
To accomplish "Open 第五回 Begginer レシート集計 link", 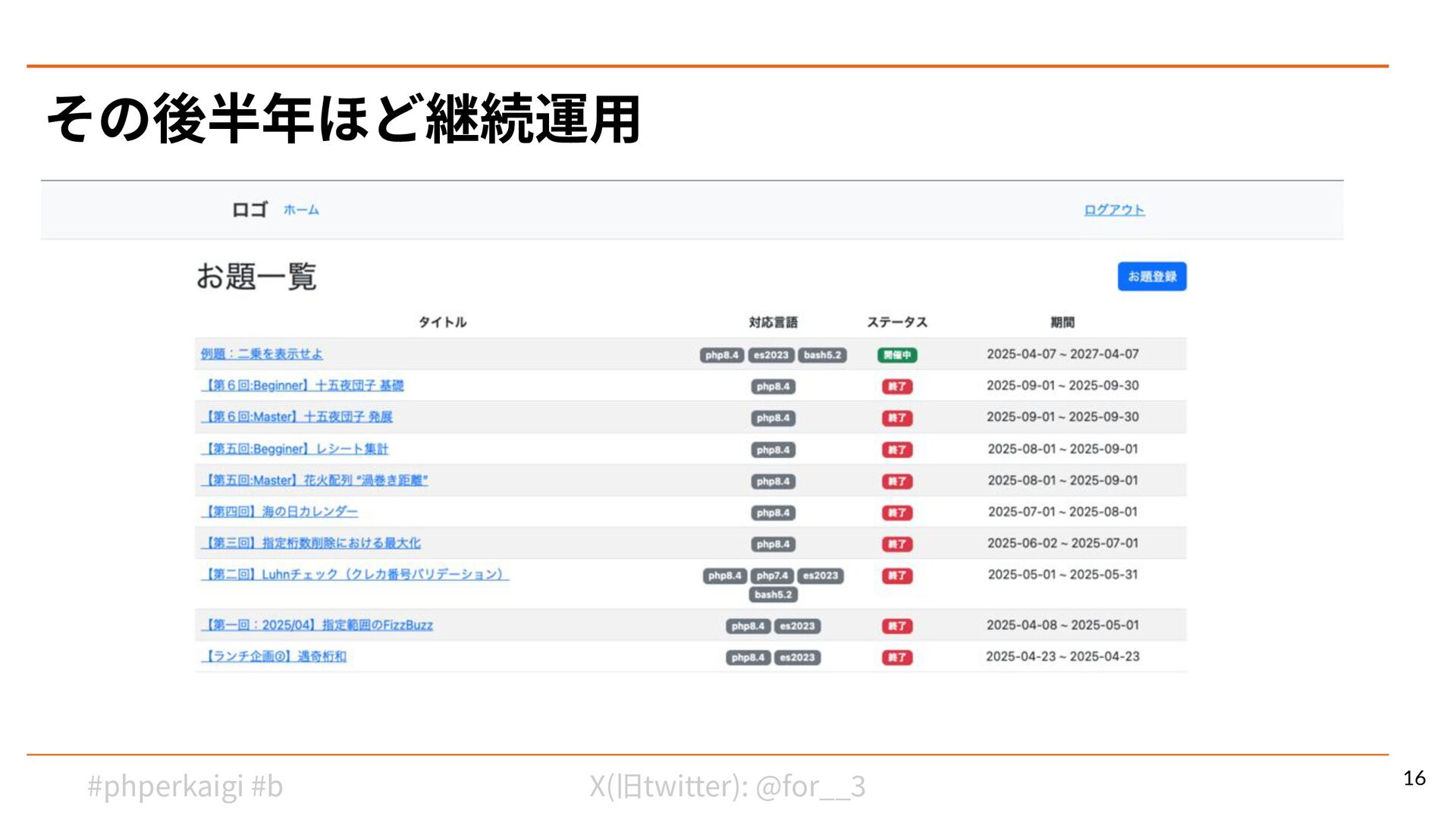I will click(294, 449).
